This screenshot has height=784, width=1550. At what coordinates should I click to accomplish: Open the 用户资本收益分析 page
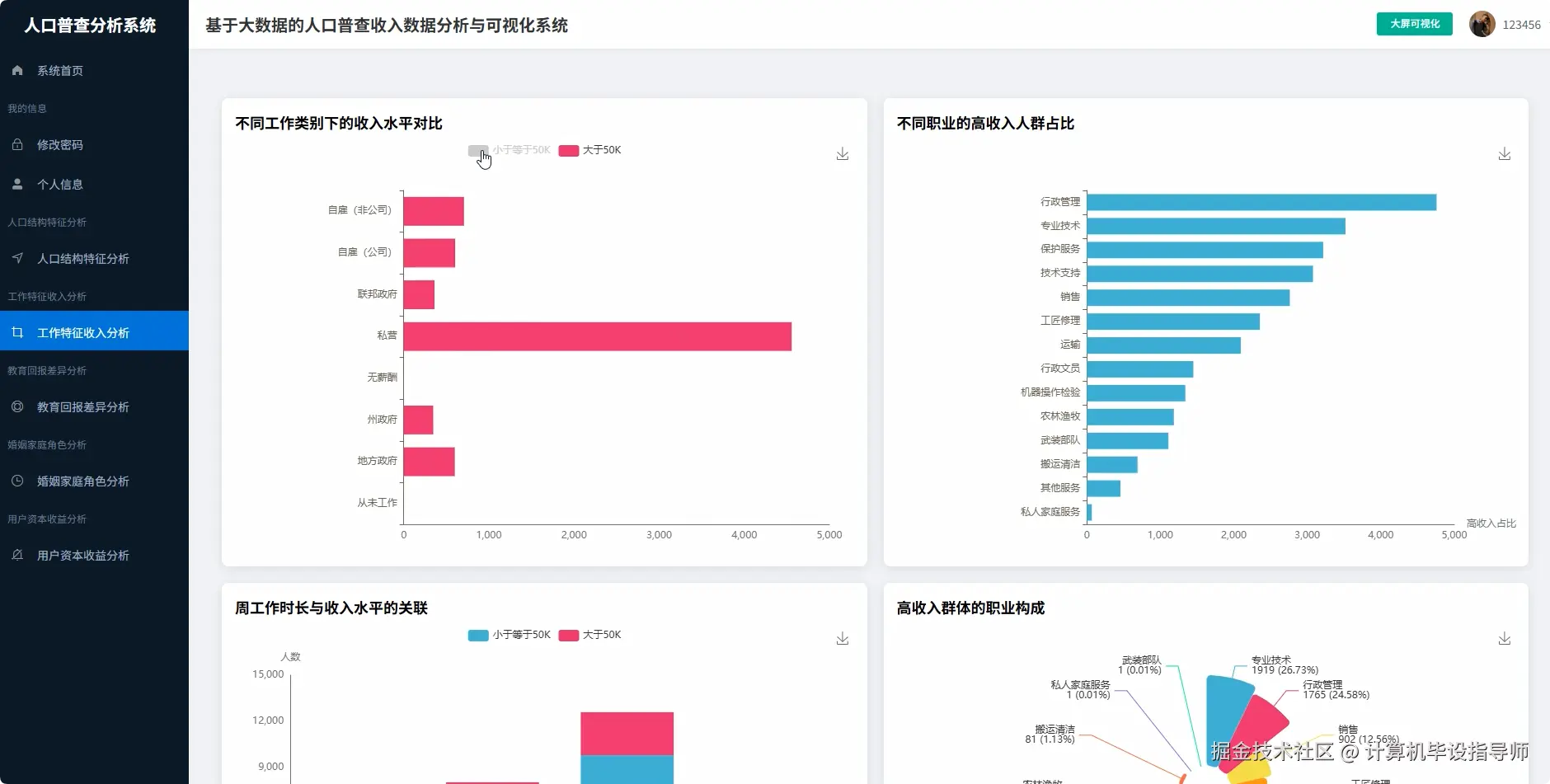coord(82,555)
